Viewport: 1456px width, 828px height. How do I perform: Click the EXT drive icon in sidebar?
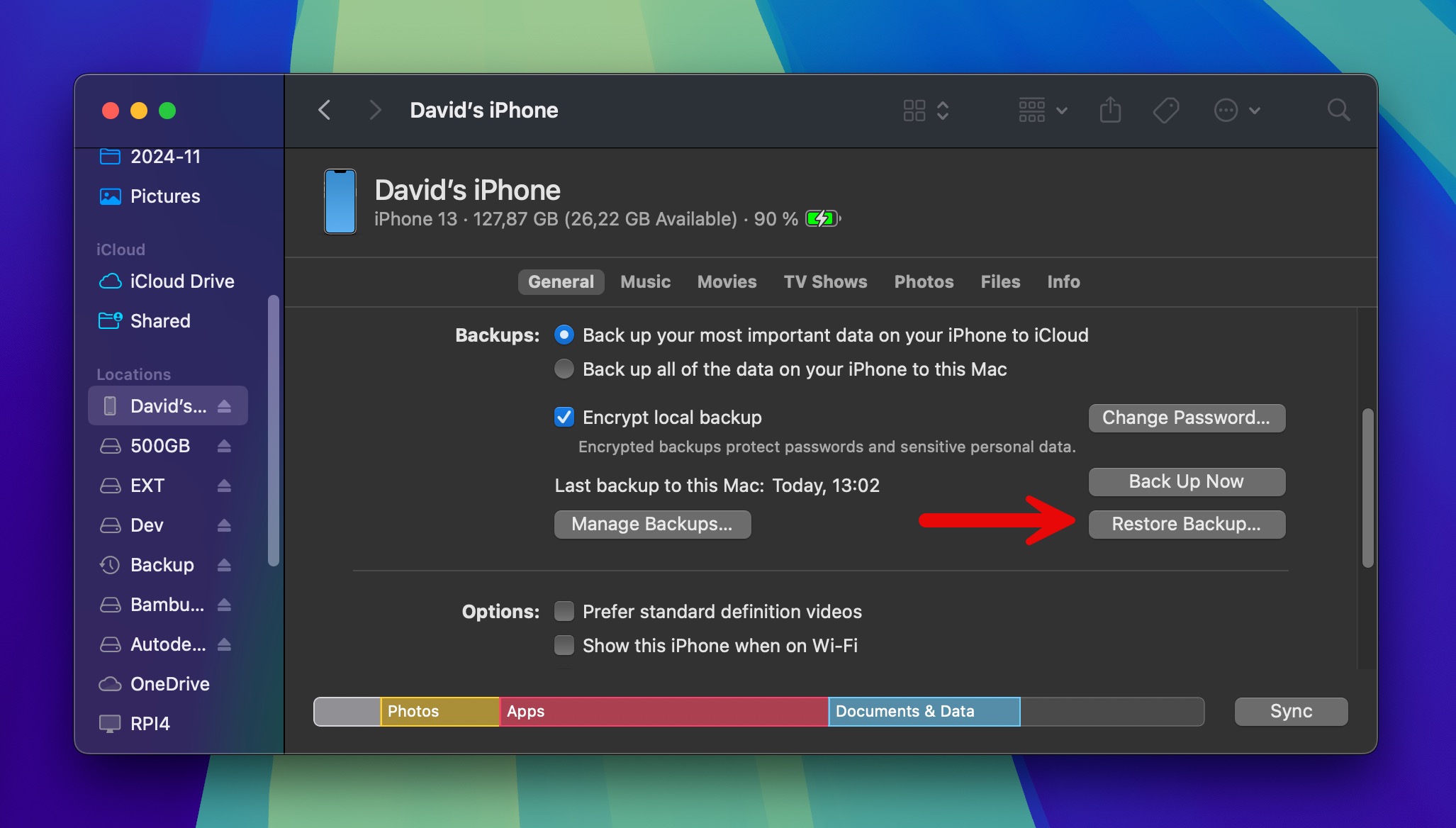click(x=110, y=485)
